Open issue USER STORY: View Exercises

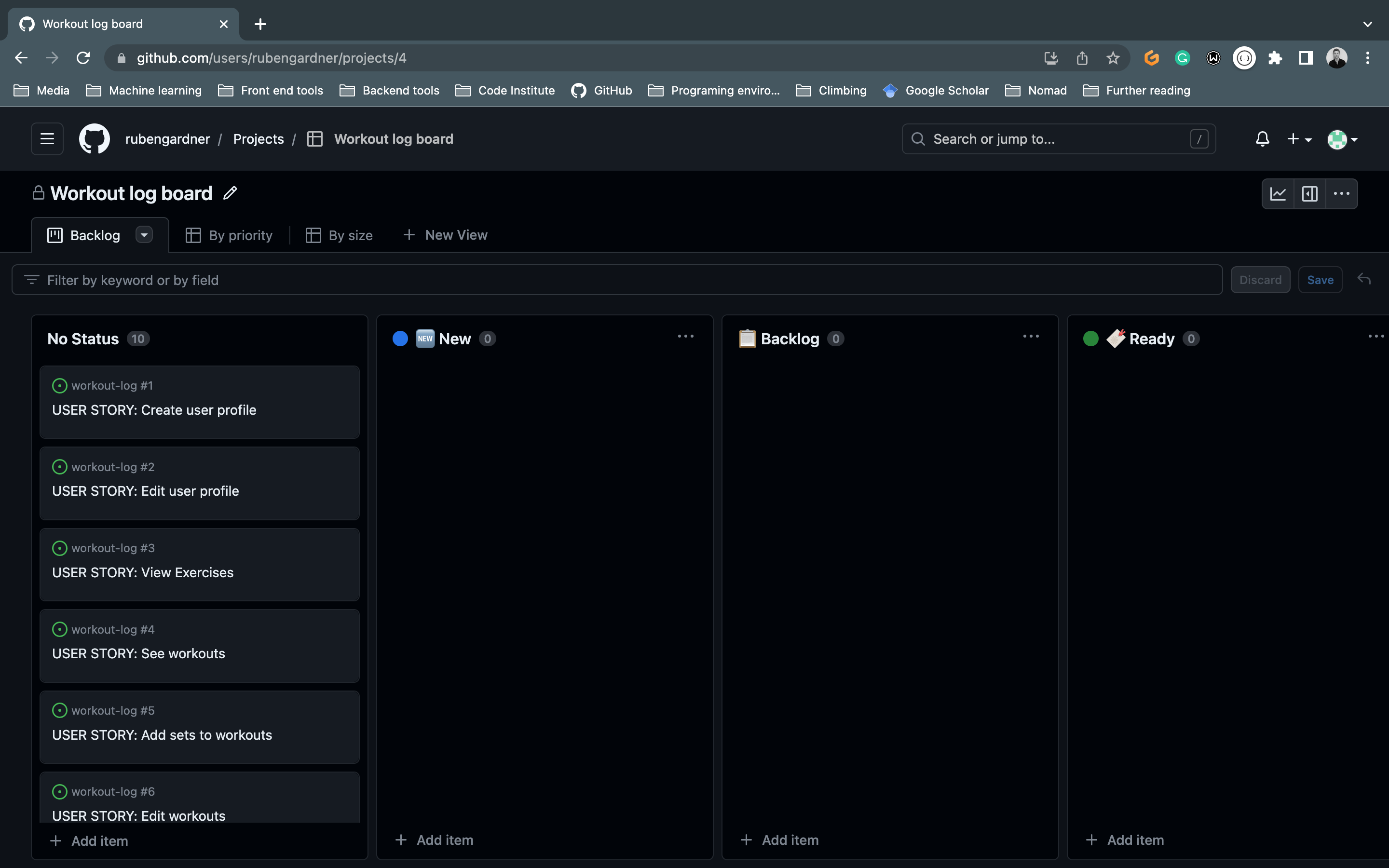[x=142, y=572]
